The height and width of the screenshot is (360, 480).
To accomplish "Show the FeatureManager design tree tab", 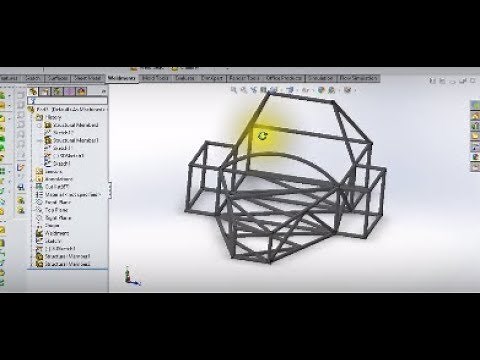I will (x=33, y=91).
